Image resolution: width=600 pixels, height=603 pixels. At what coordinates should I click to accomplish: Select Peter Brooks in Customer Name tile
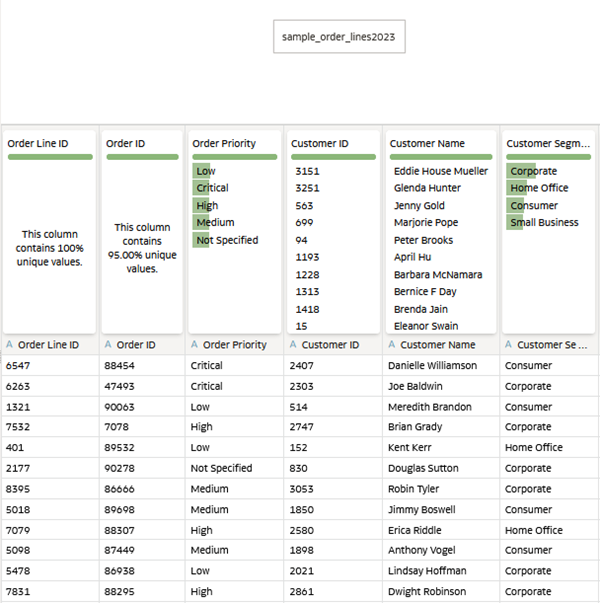(423, 240)
